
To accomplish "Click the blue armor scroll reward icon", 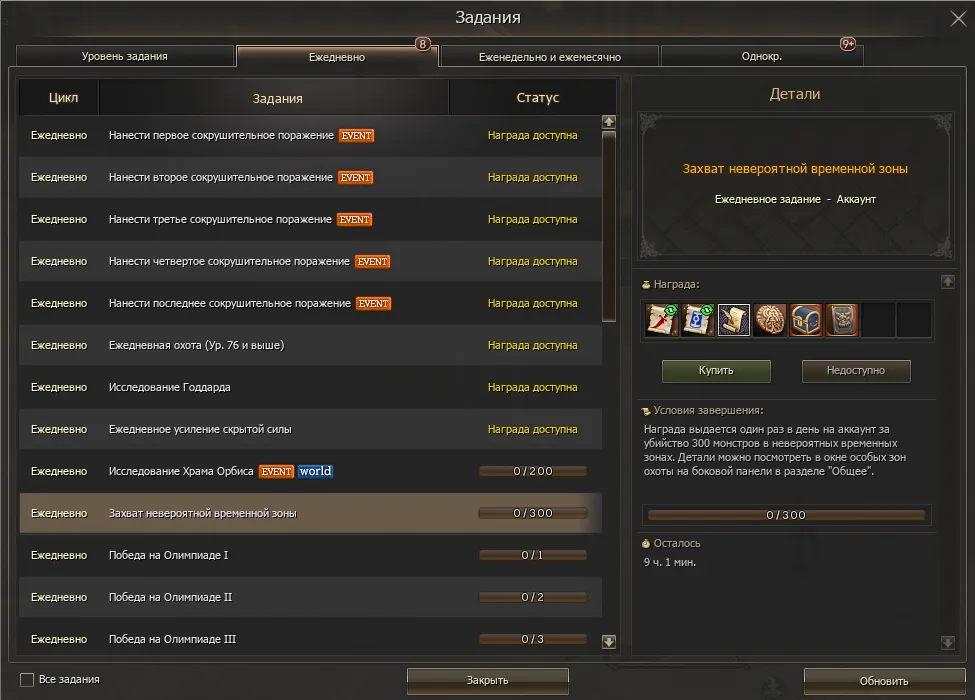I will click(x=698, y=320).
